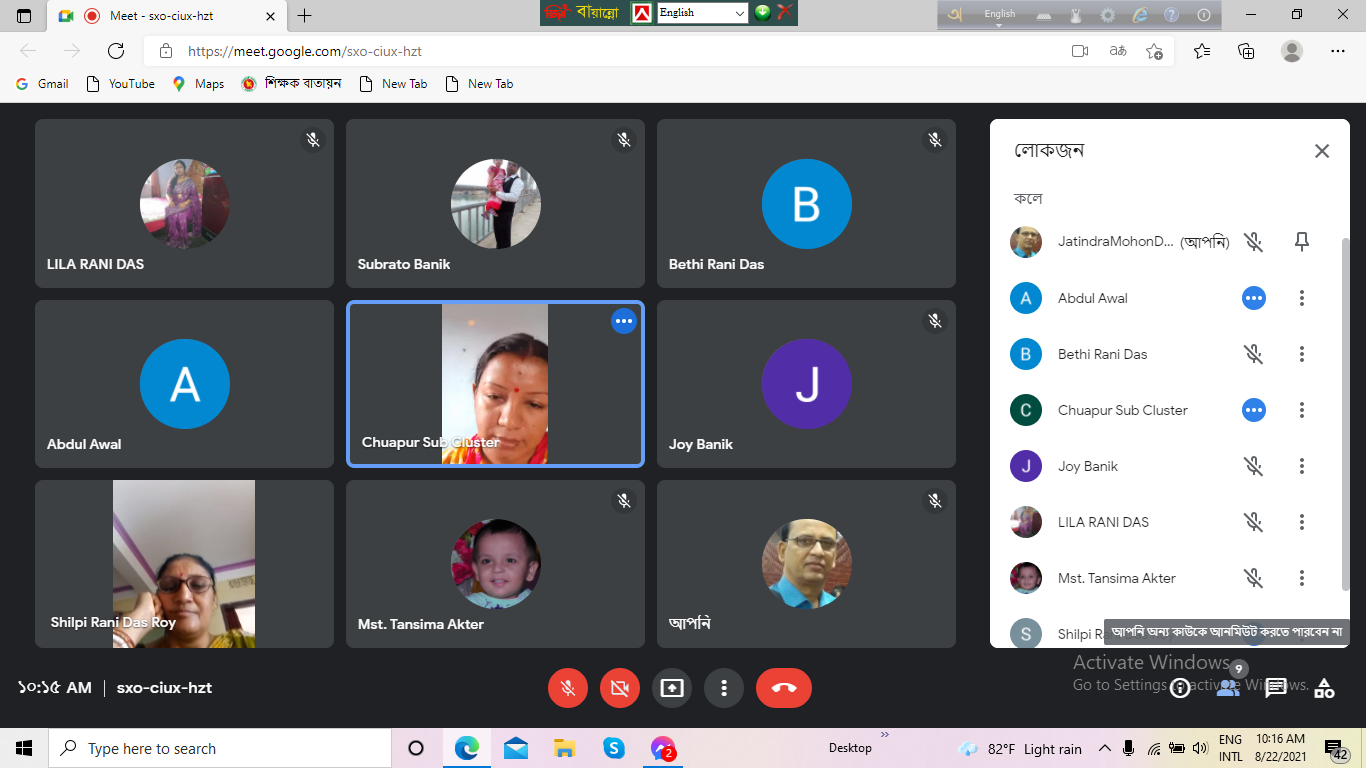The image size is (1366, 768).
Task: Open the activities icon
Action: point(1324,688)
